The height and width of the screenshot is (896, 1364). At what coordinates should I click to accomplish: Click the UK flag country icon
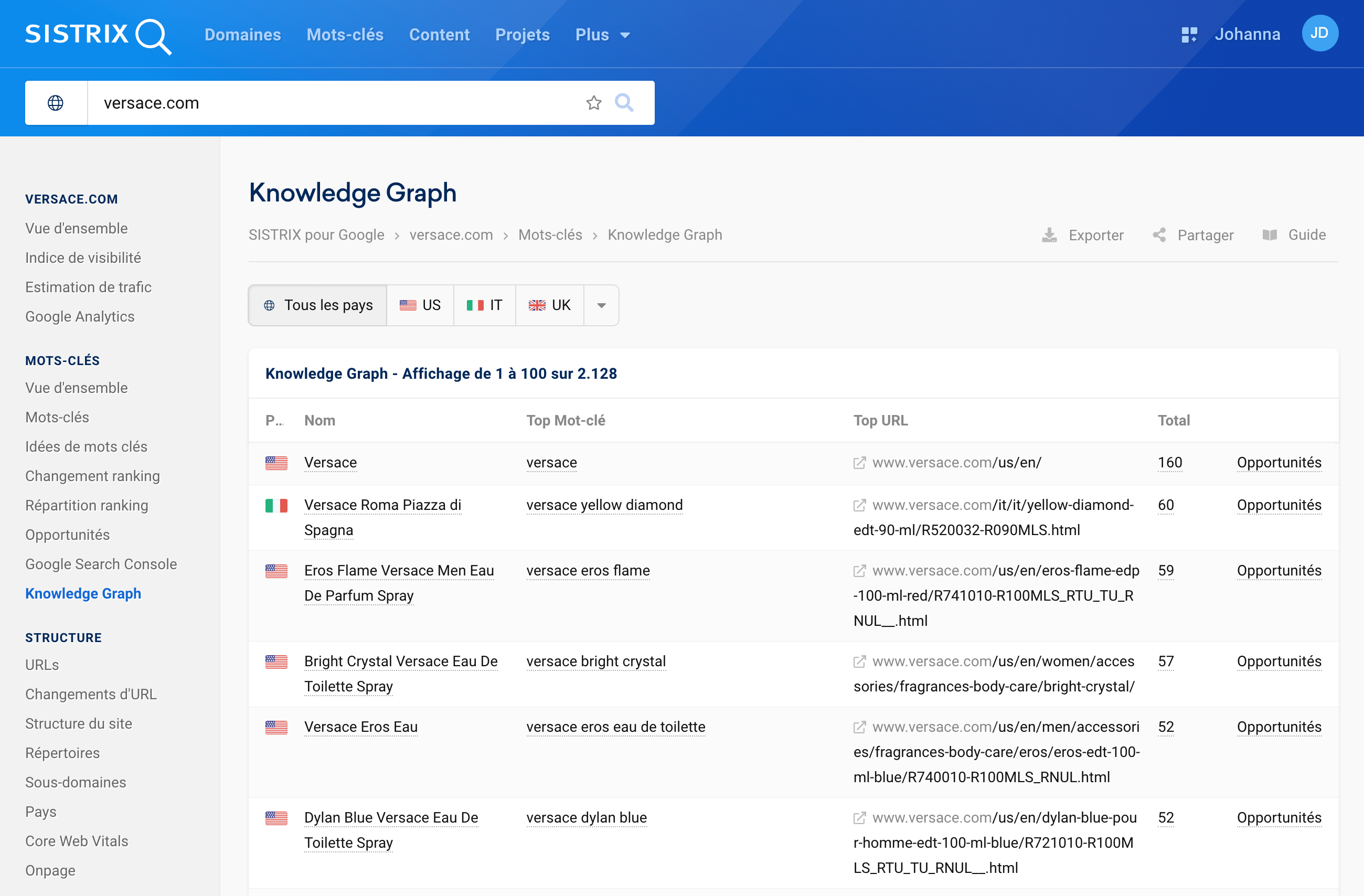[537, 305]
